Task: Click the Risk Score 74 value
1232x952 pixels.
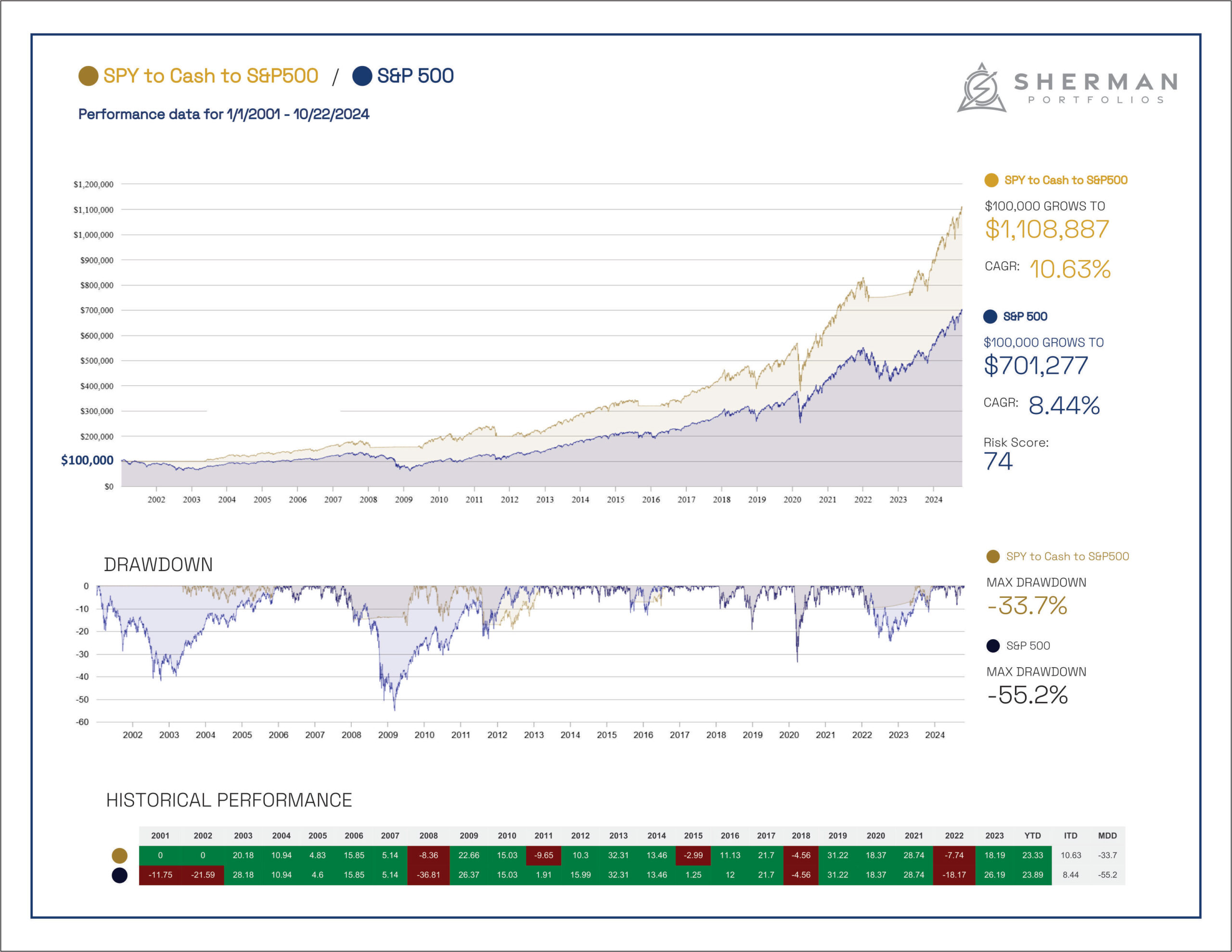Action: [x=998, y=461]
